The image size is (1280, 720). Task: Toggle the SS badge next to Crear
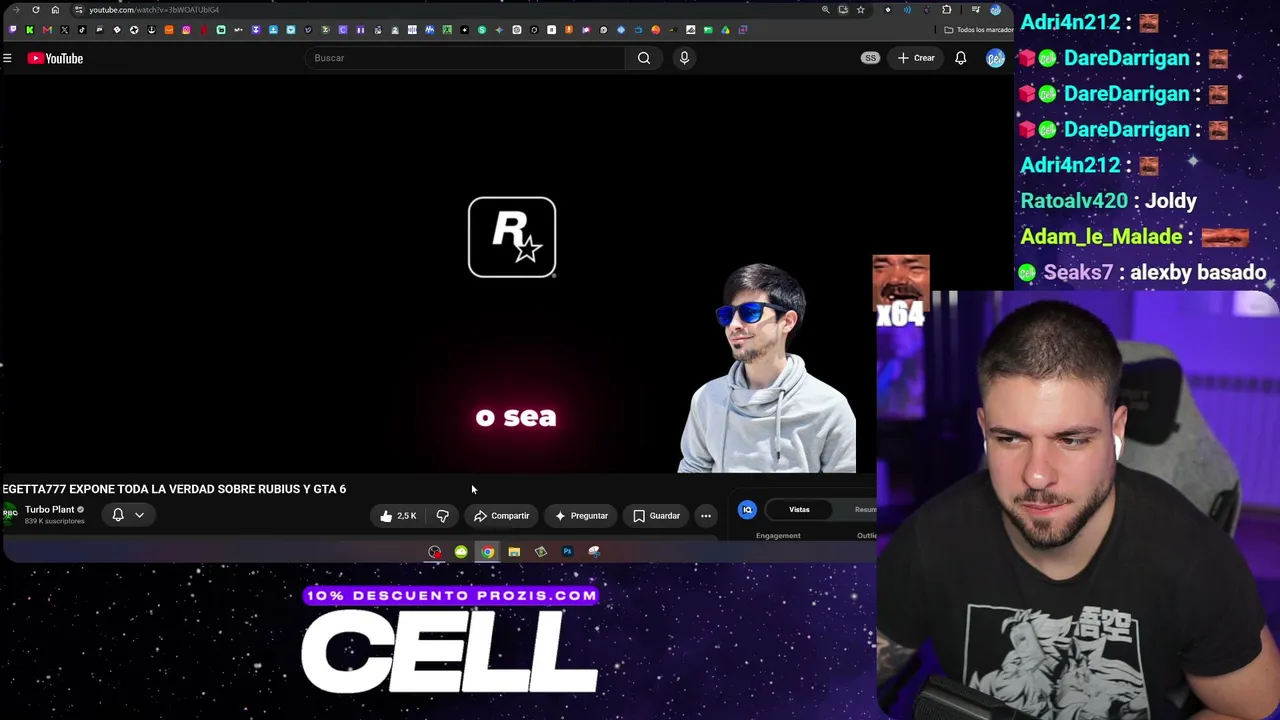(x=870, y=58)
